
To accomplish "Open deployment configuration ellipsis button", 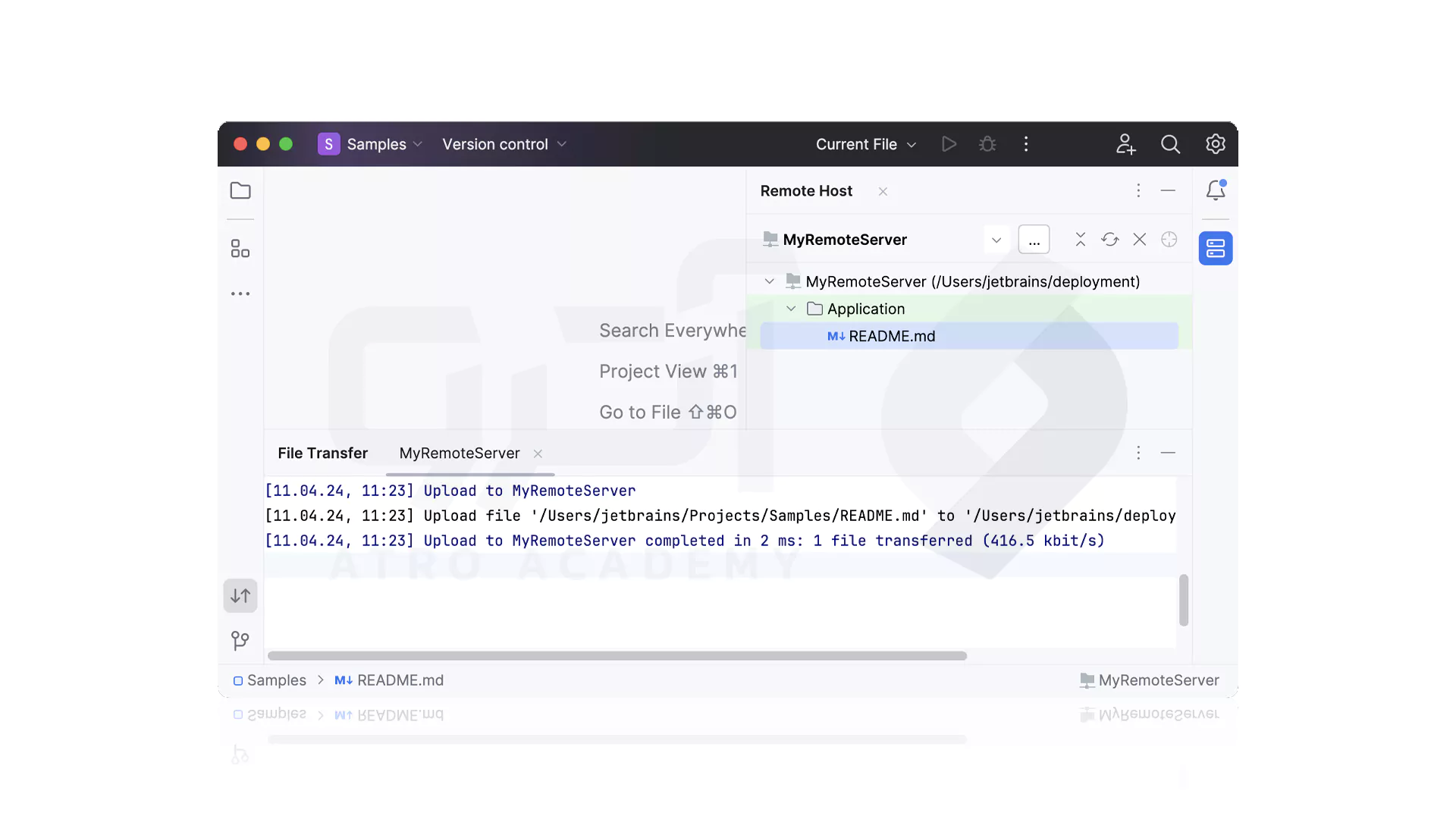I will (x=1034, y=240).
